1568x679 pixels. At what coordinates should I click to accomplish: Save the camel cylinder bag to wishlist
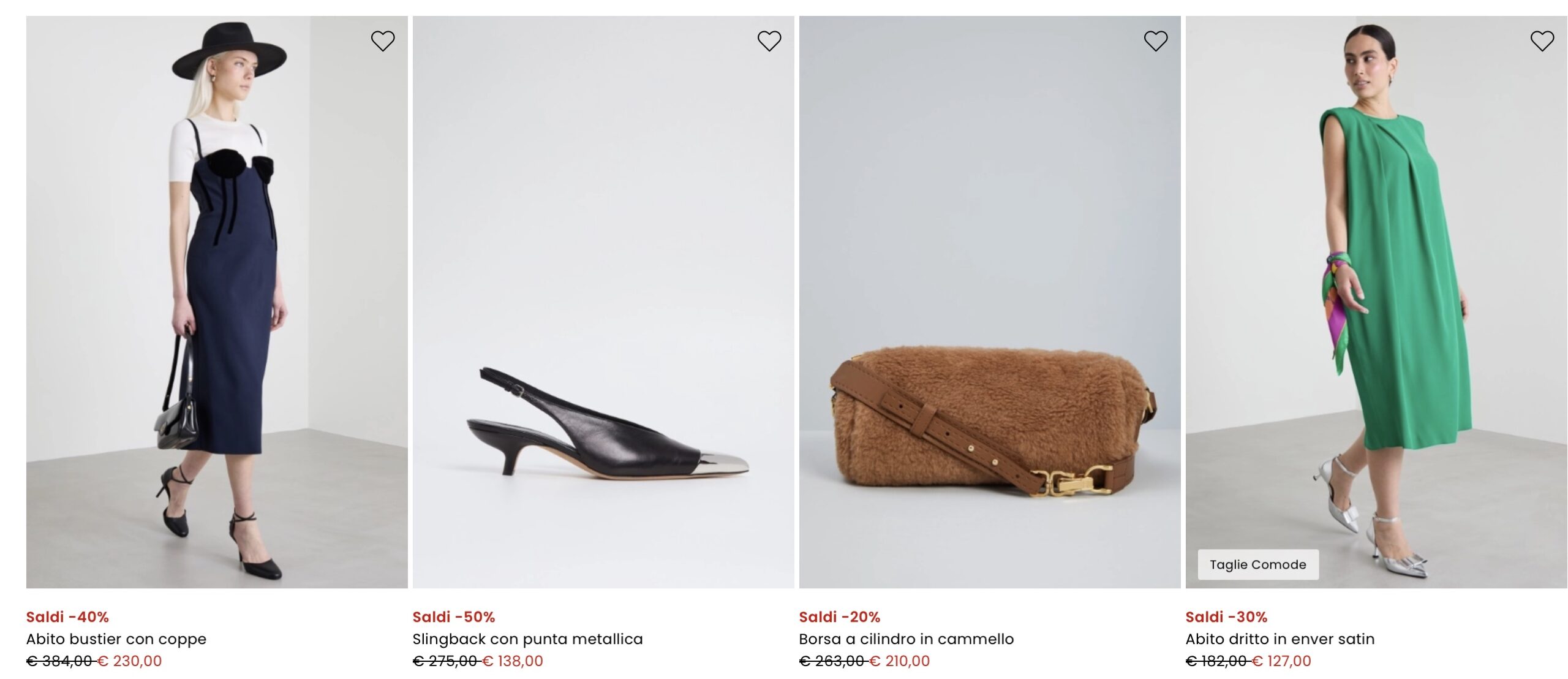click(x=1156, y=41)
